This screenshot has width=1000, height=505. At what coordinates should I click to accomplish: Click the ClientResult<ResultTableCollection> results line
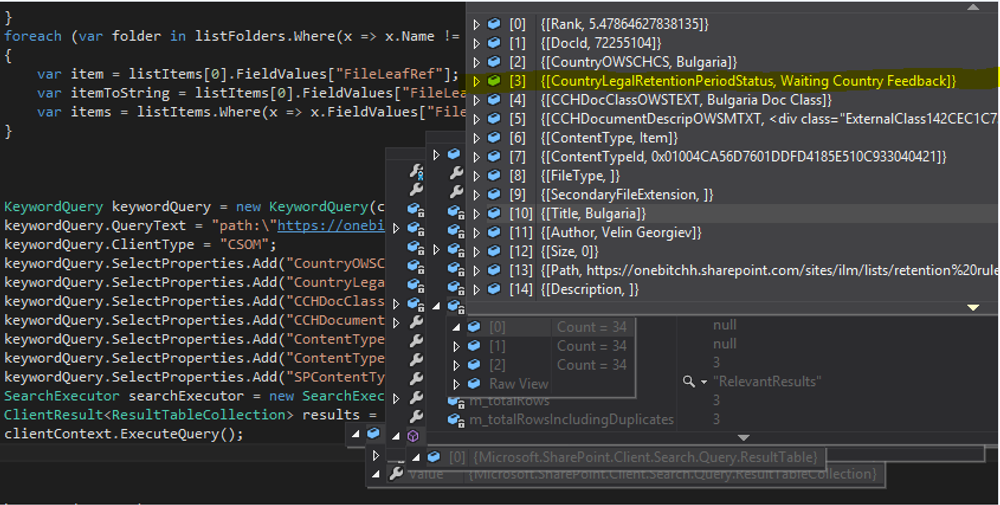[x=191, y=415]
